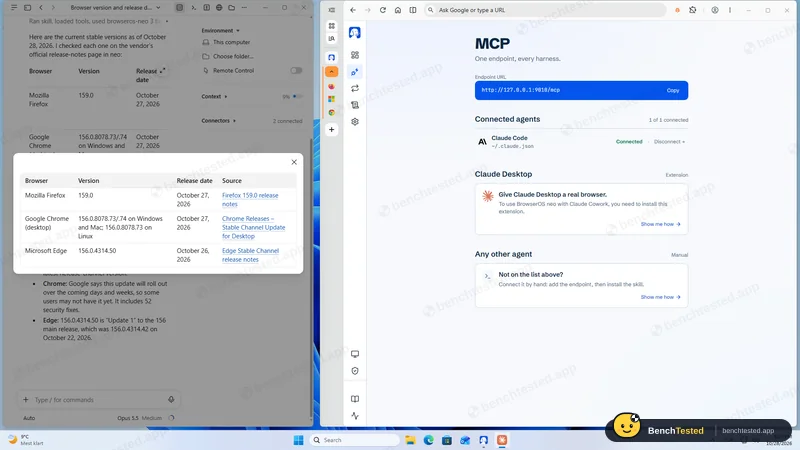Open the browser profile icon
Viewport: 800px width, 450px height.
click(715, 10)
